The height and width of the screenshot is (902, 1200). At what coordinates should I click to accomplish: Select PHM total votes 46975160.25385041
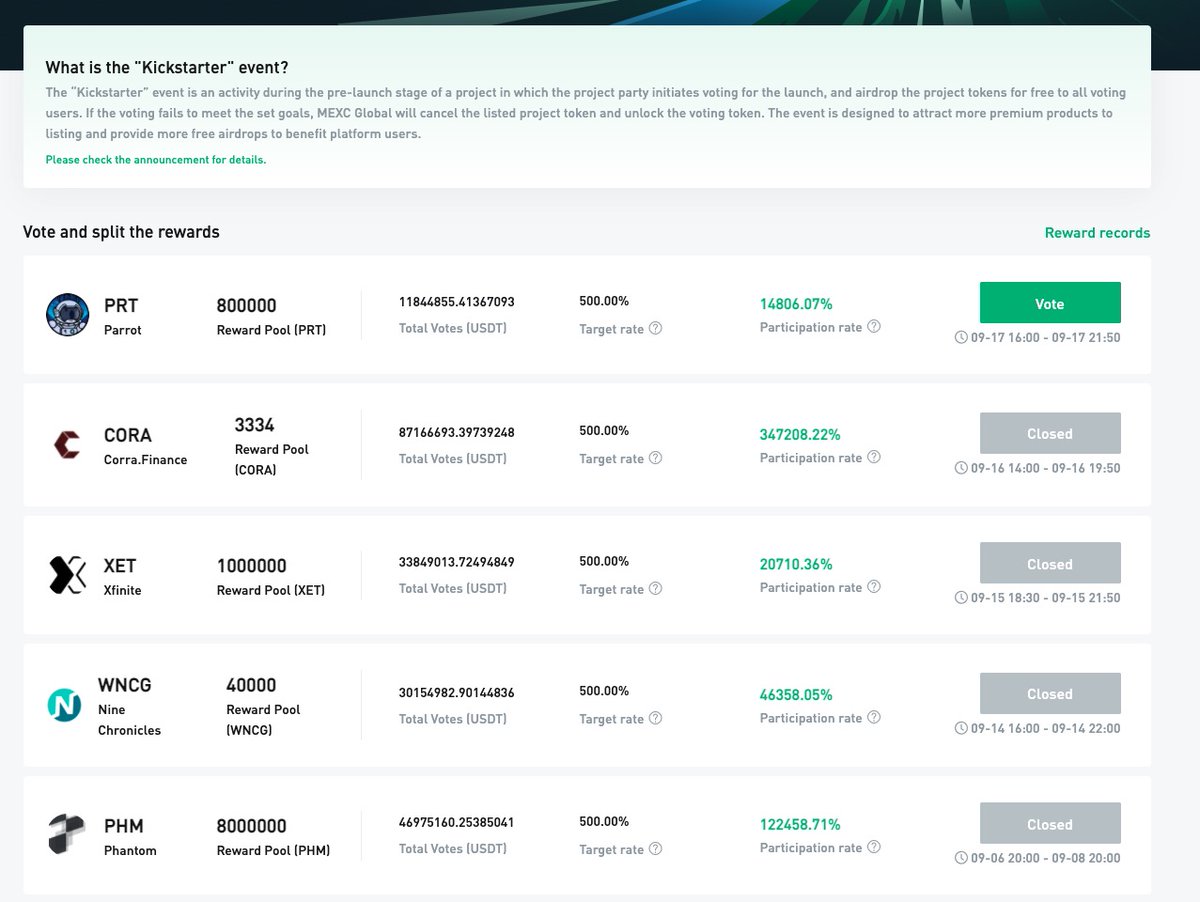pyautogui.click(x=457, y=822)
